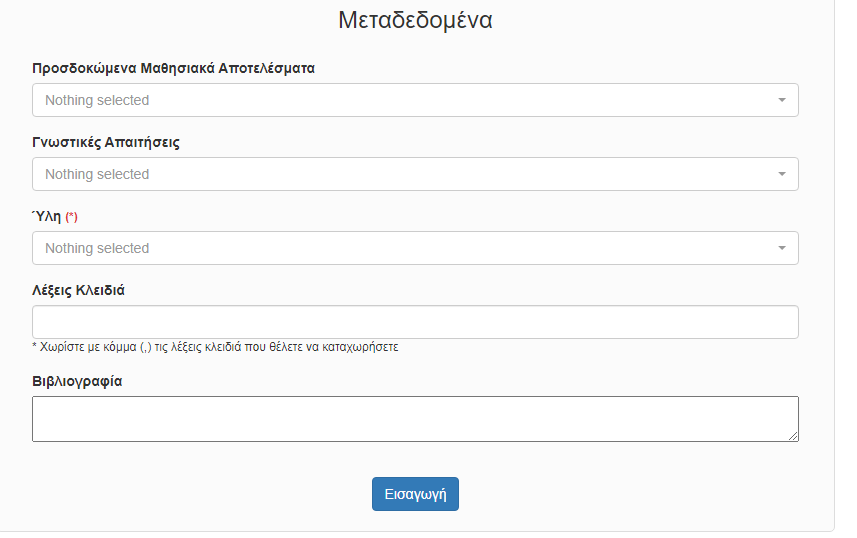Click the red required asterisk next to Ύλη

(x=72, y=217)
